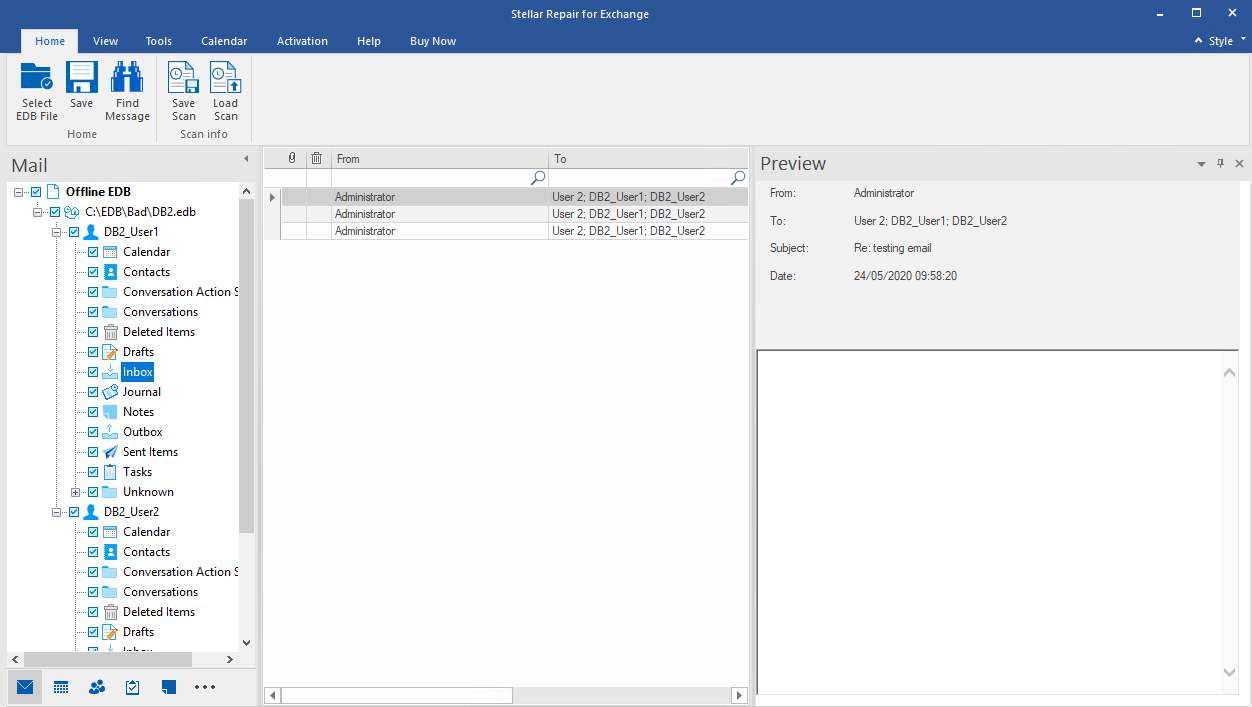This screenshot has height=707, width=1252.
Task: Toggle the DB2_User1 checkbox
Action: click(x=74, y=232)
